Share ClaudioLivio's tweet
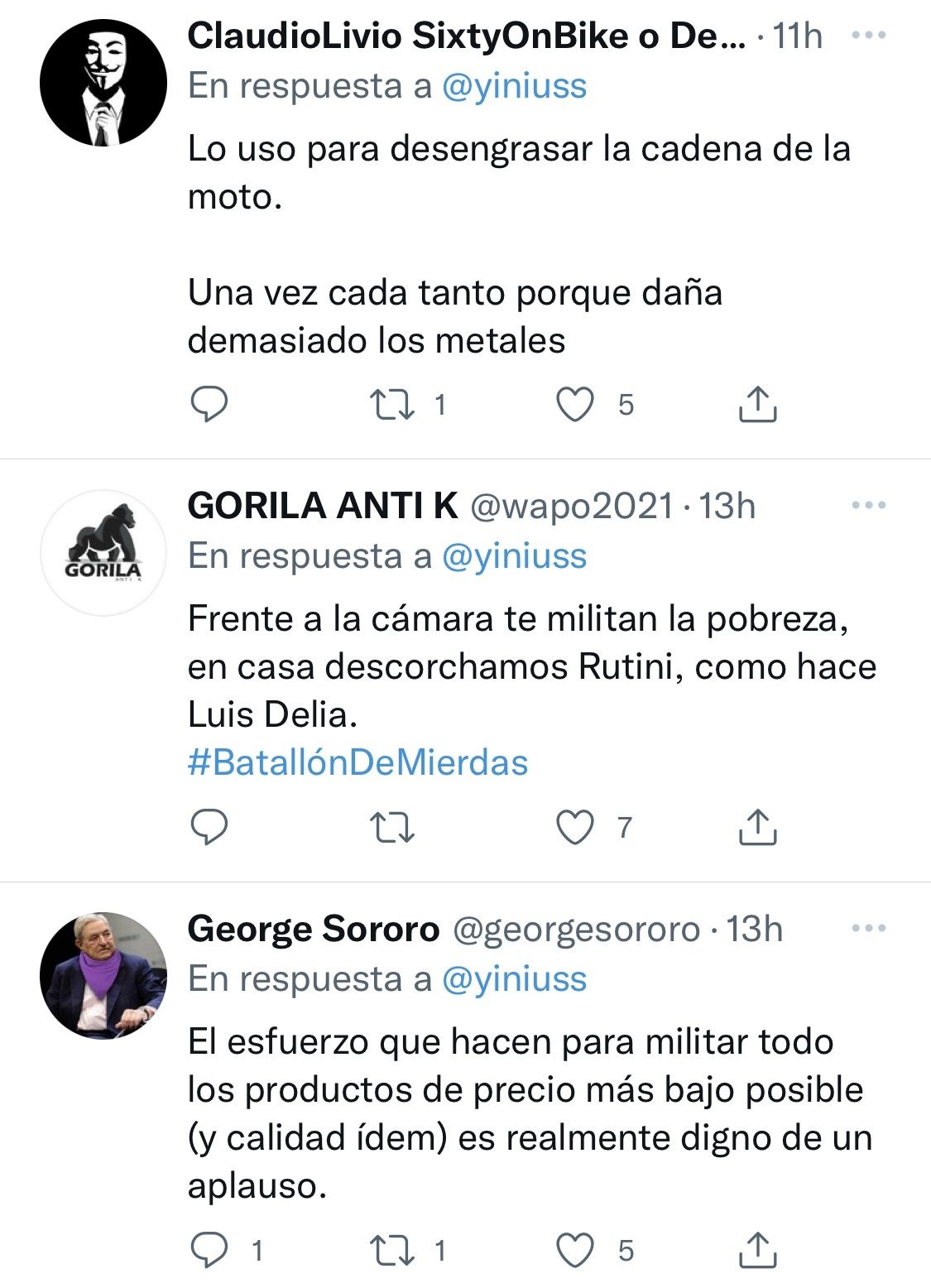Viewport: 931px width, 1288px height. 756,404
